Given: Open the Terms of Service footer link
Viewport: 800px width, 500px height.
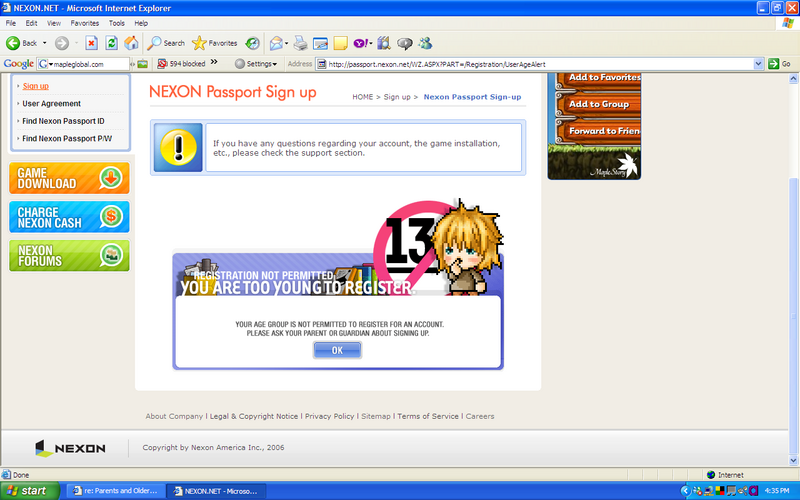Looking at the screenshot, I should click(428, 416).
